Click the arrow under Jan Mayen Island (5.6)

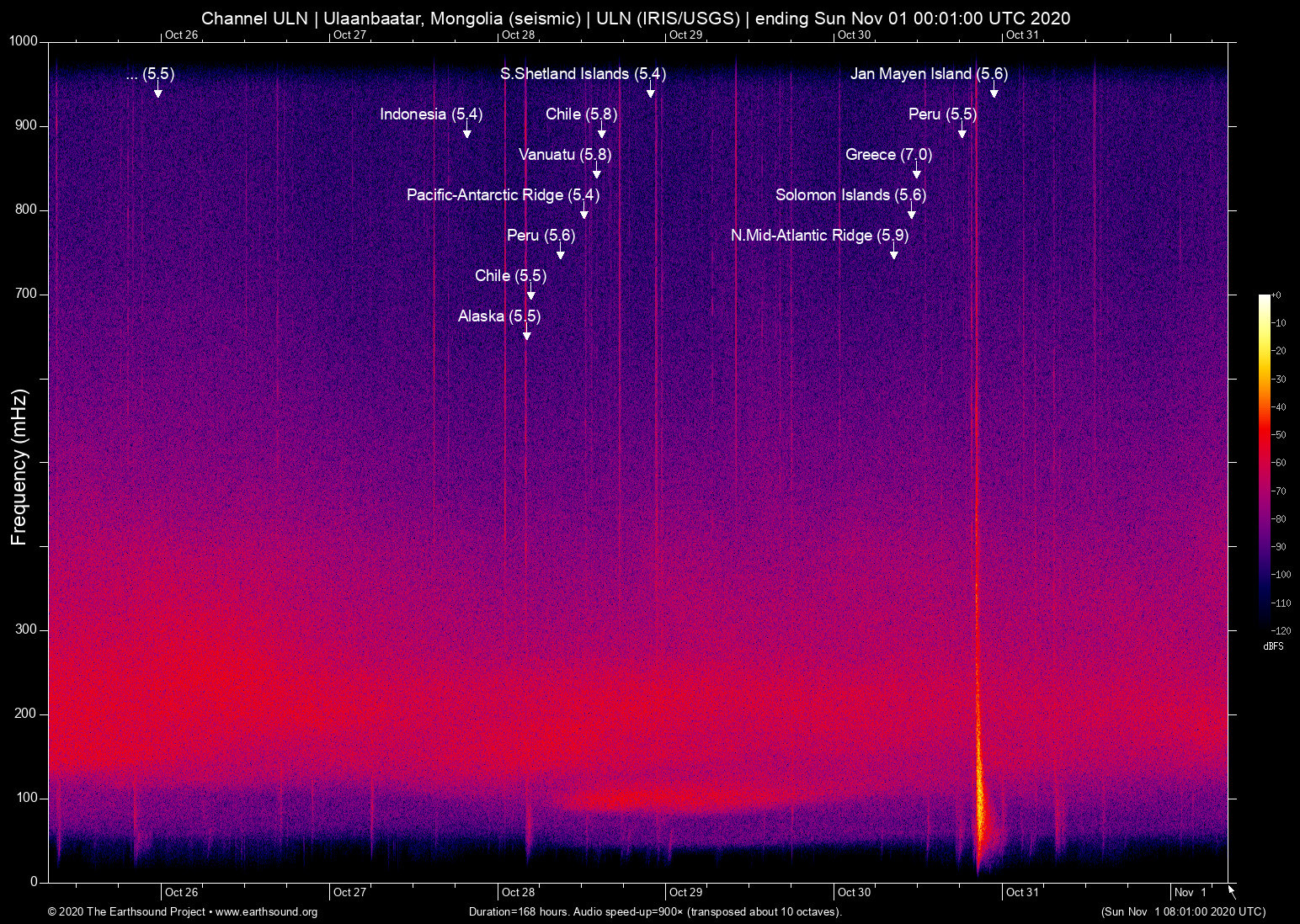click(994, 92)
